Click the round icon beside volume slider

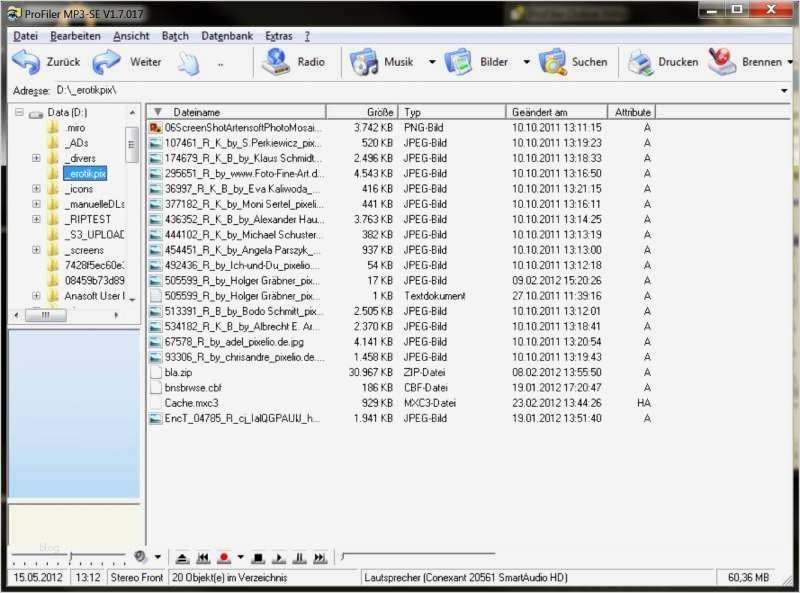[140, 556]
